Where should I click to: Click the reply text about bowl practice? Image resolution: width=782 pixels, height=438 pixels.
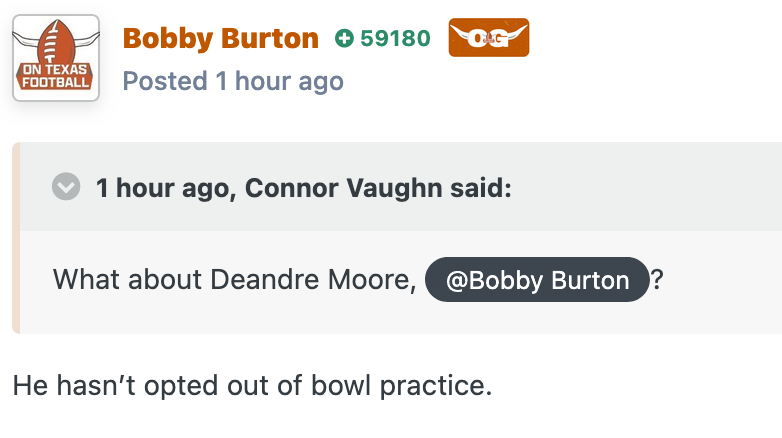click(x=252, y=385)
